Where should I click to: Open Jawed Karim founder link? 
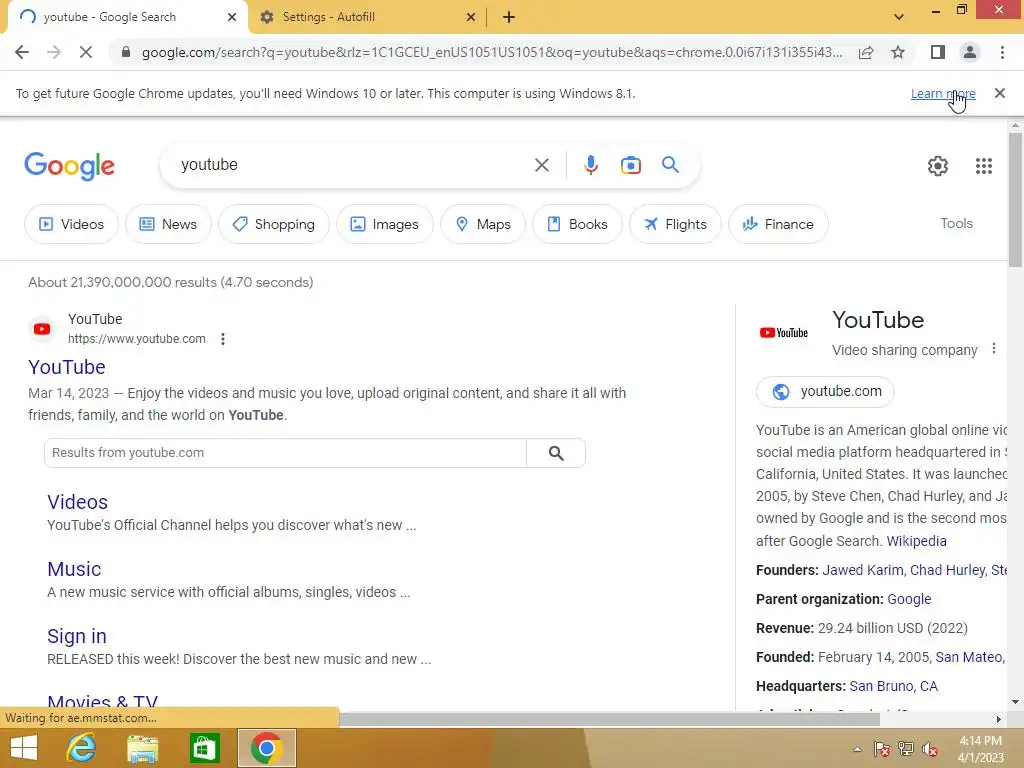(862, 570)
